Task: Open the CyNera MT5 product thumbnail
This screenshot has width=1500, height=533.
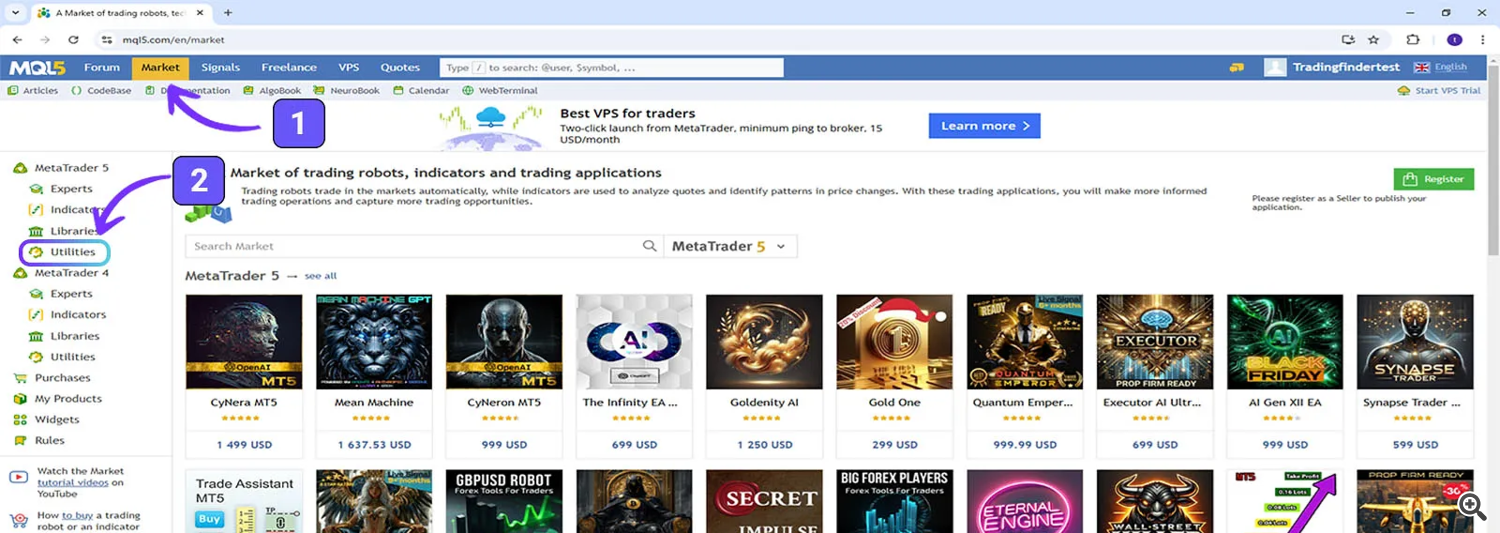Action: pos(244,341)
